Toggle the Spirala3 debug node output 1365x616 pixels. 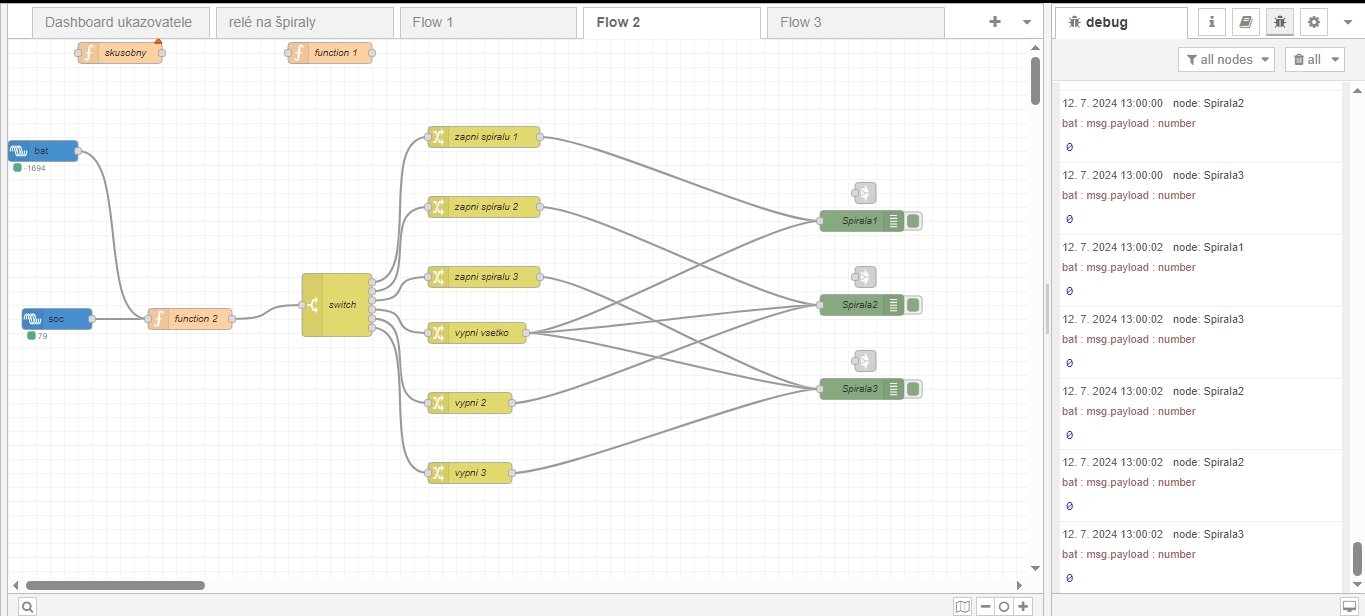(x=914, y=389)
